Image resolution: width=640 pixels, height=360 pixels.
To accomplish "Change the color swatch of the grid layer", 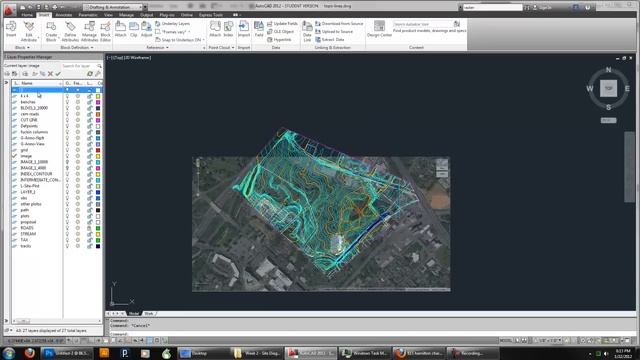I will (x=98, y=150).
